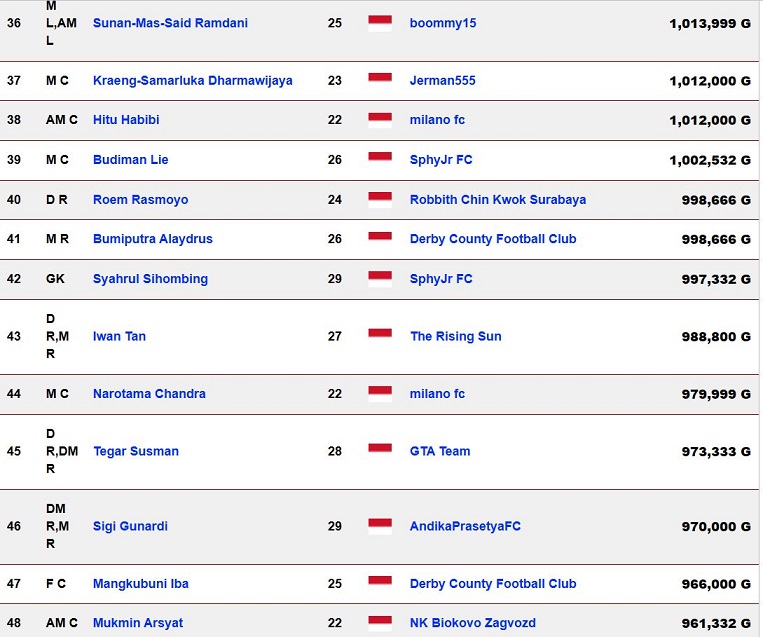Open player Sunan-Mas-Said Ramdani
The image size is (763, 637).
170,23
